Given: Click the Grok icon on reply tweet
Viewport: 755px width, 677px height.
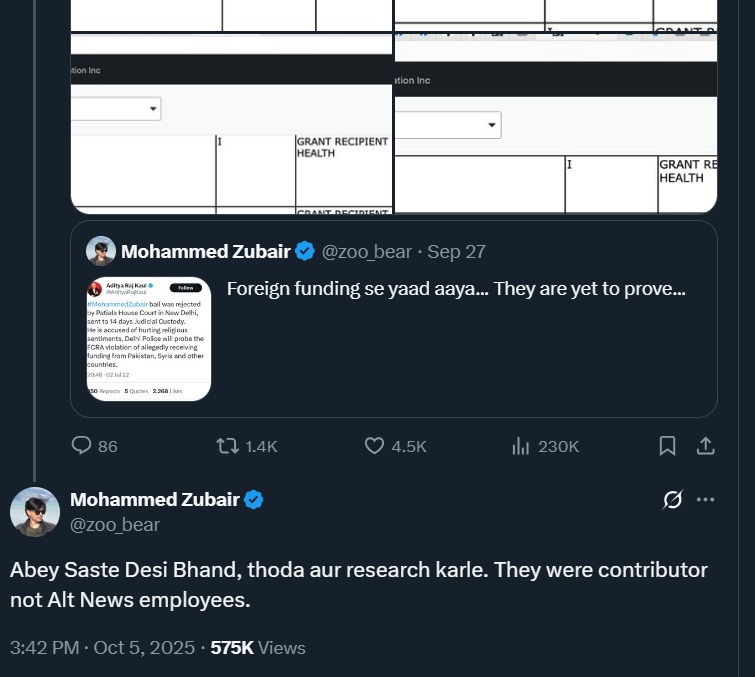Looking at the screenshot, I should [673, 500].
